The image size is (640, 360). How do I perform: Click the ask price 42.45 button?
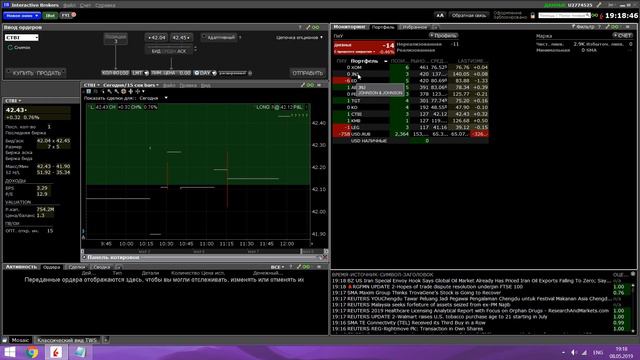point(181,38)
